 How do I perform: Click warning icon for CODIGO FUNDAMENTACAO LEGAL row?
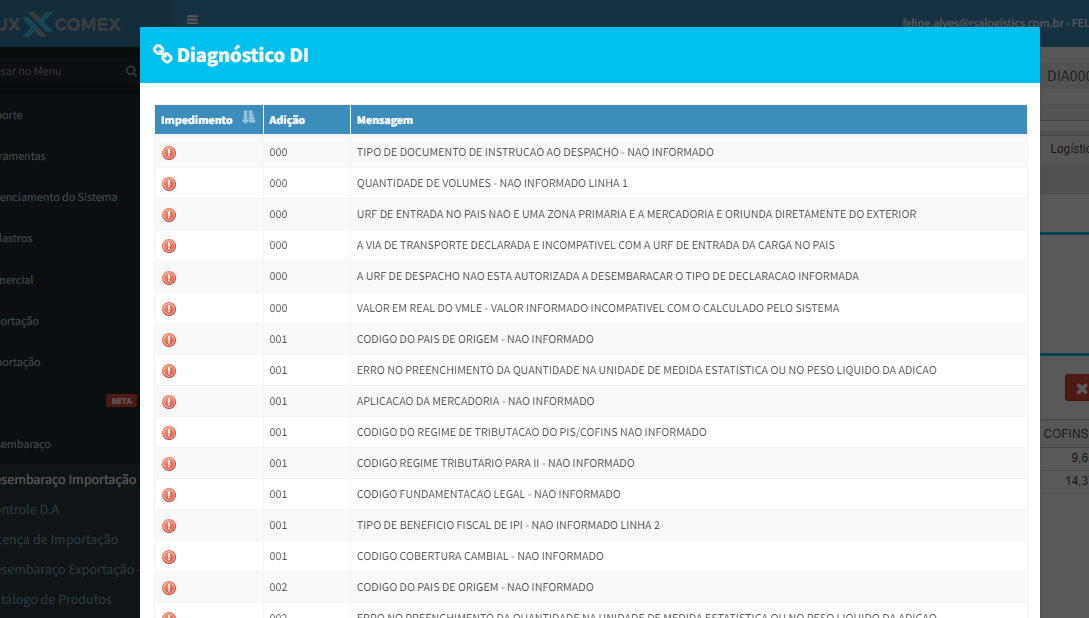169,495
